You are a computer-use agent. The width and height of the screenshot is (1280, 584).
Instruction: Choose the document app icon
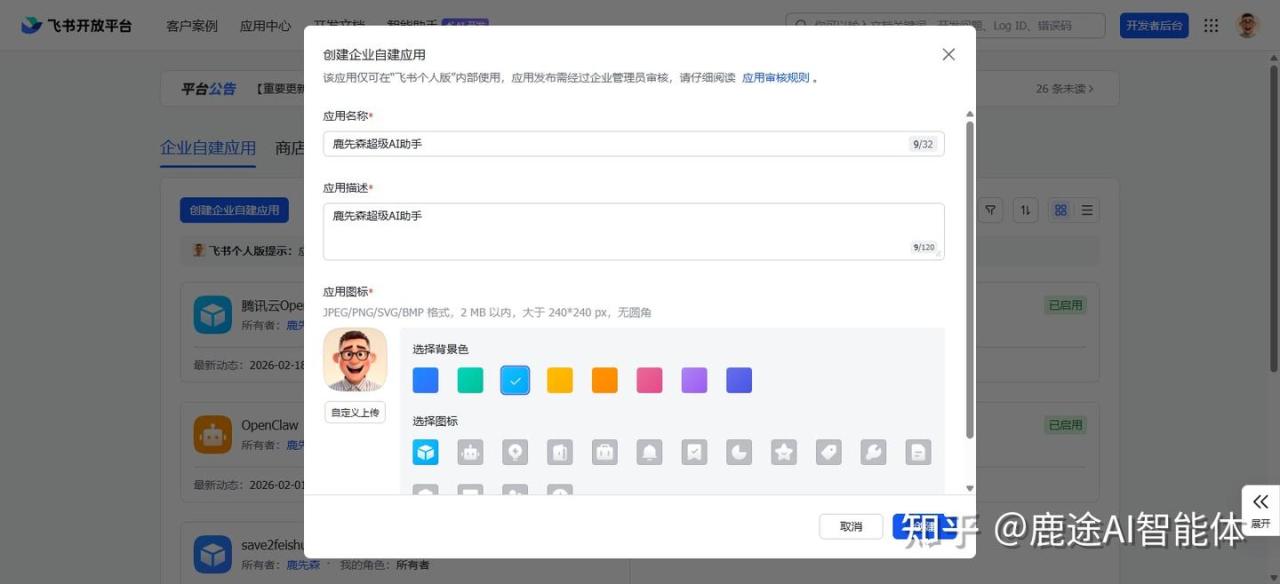click(x=918, y=453)
